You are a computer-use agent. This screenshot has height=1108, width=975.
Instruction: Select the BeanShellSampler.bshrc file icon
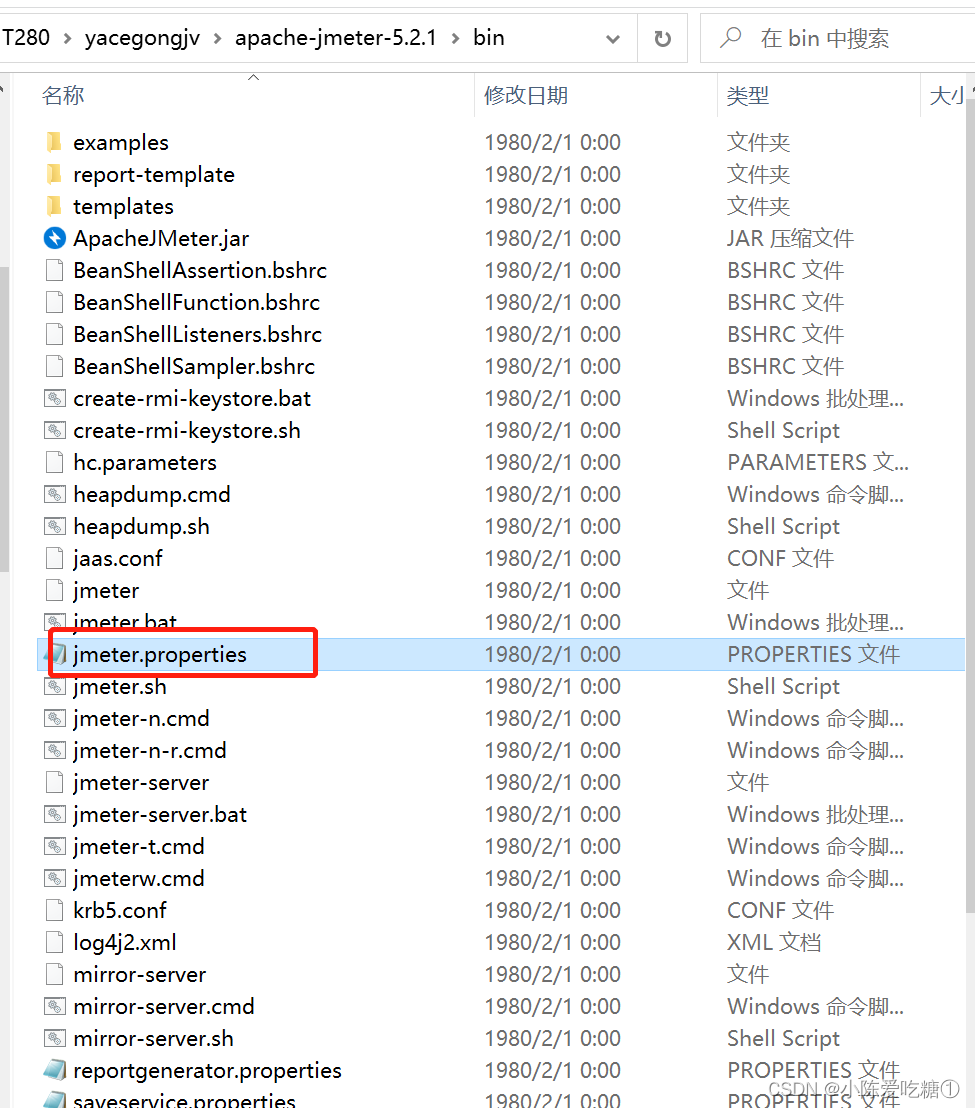pyautogui.click(x=54, y=366)
